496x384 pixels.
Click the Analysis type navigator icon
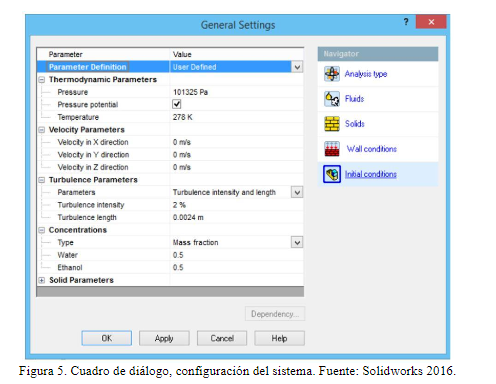pos(332,74)
